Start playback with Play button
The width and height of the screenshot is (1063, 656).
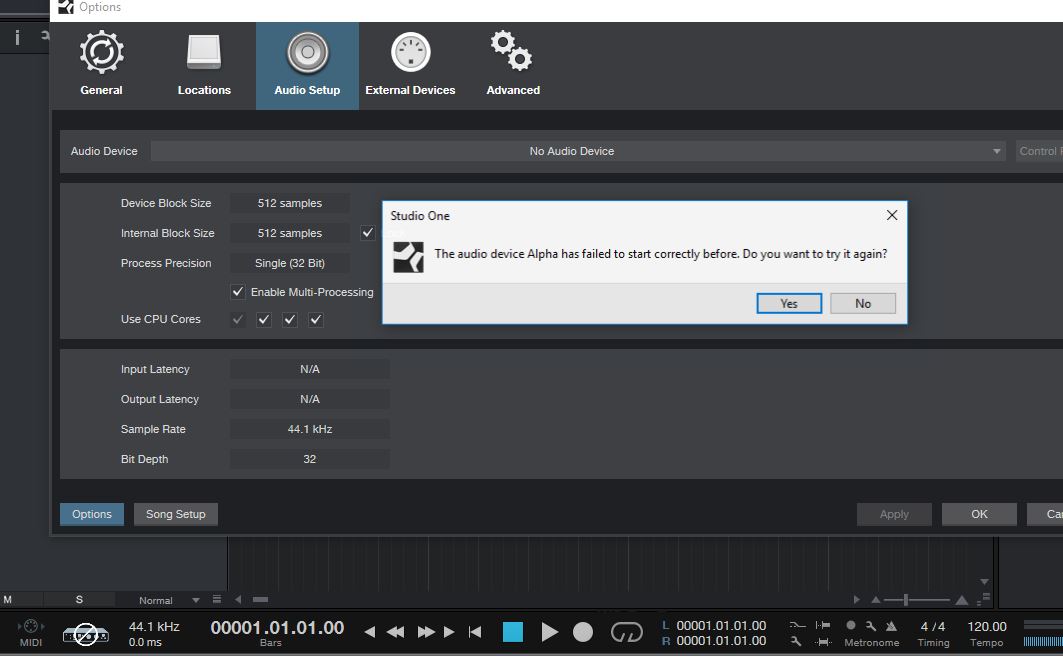pos(549,632)
